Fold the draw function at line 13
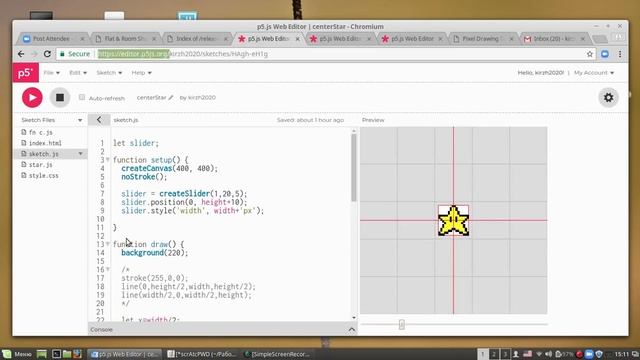This screenshot has width=640, height=360. pos(108,244)
